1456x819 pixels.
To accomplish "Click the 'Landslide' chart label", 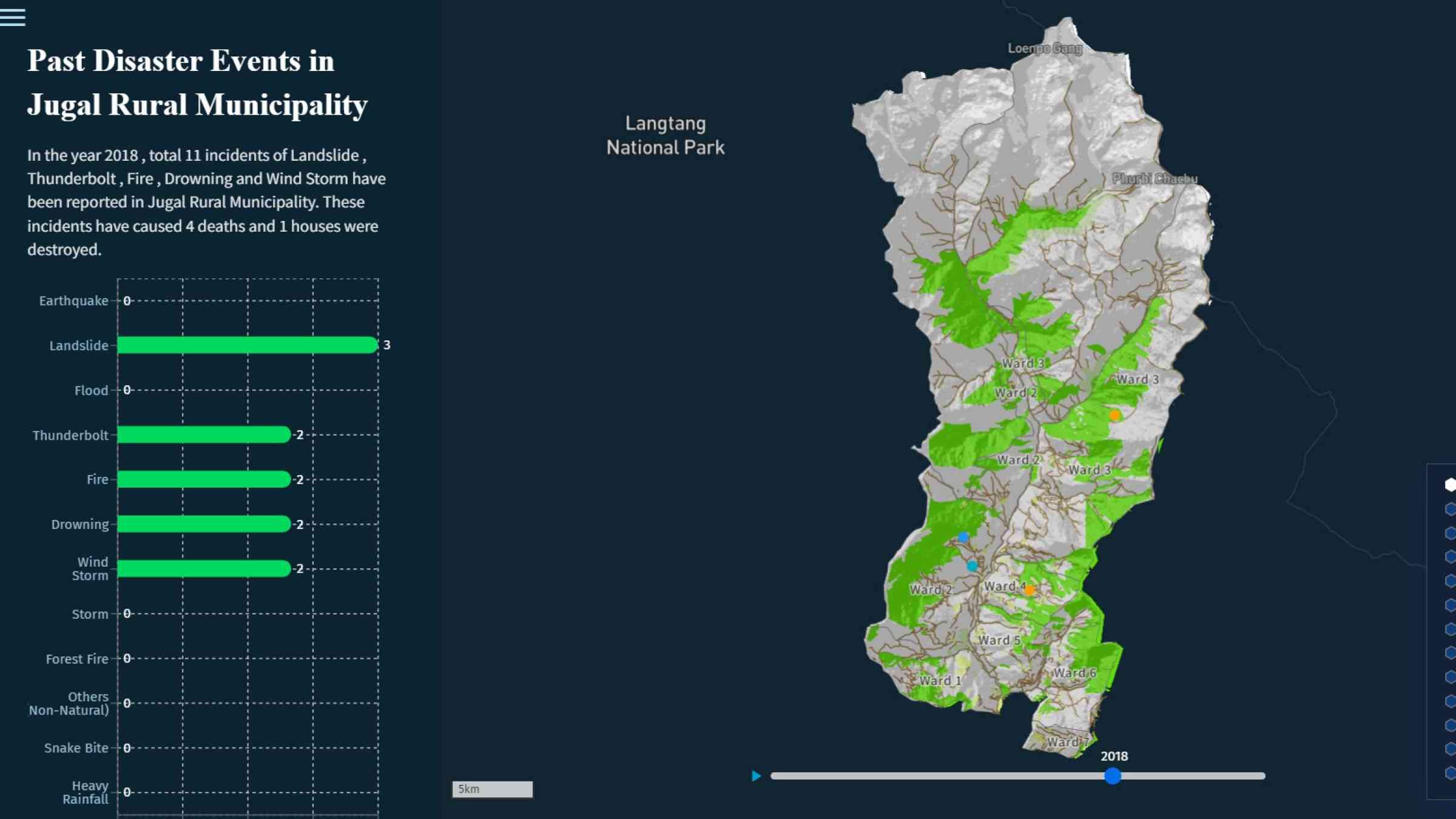I will click(x=79, y=346).
